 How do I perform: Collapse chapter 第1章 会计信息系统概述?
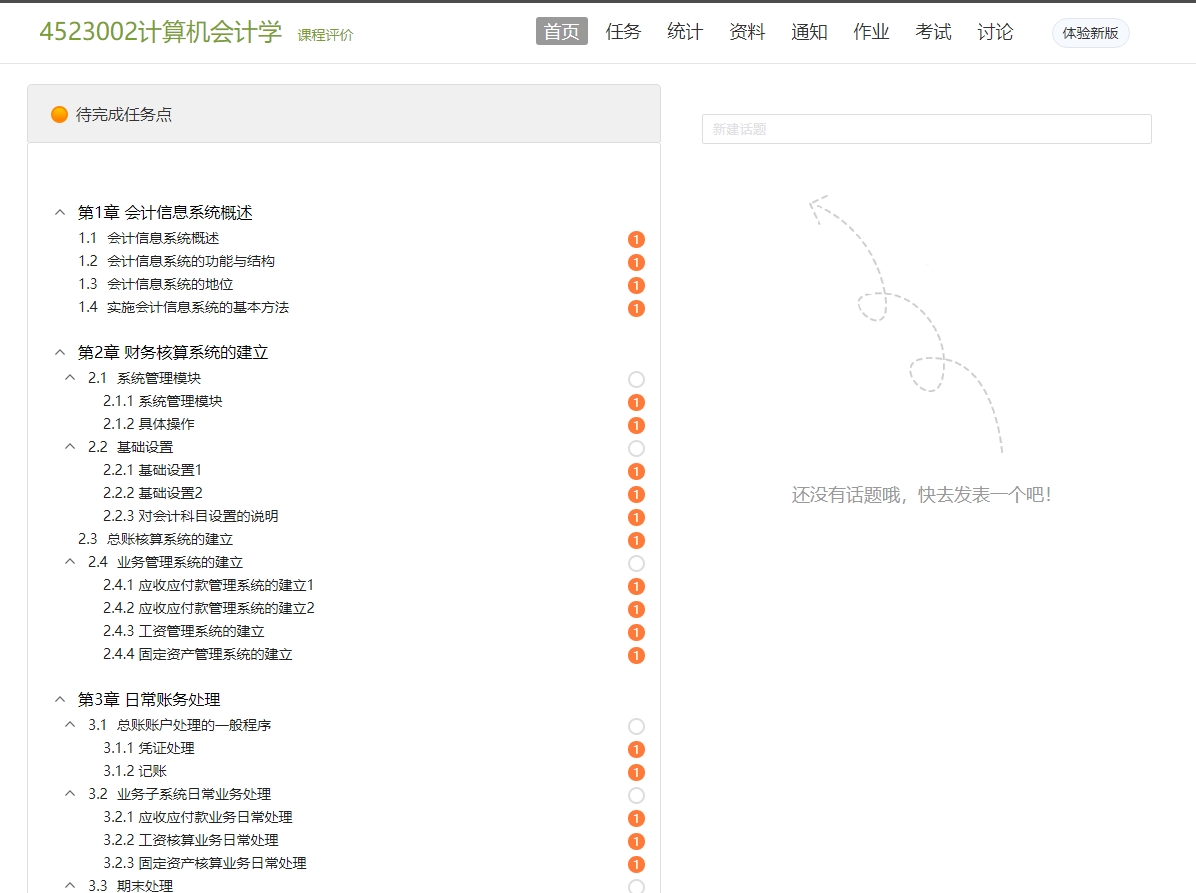(60, 213)
